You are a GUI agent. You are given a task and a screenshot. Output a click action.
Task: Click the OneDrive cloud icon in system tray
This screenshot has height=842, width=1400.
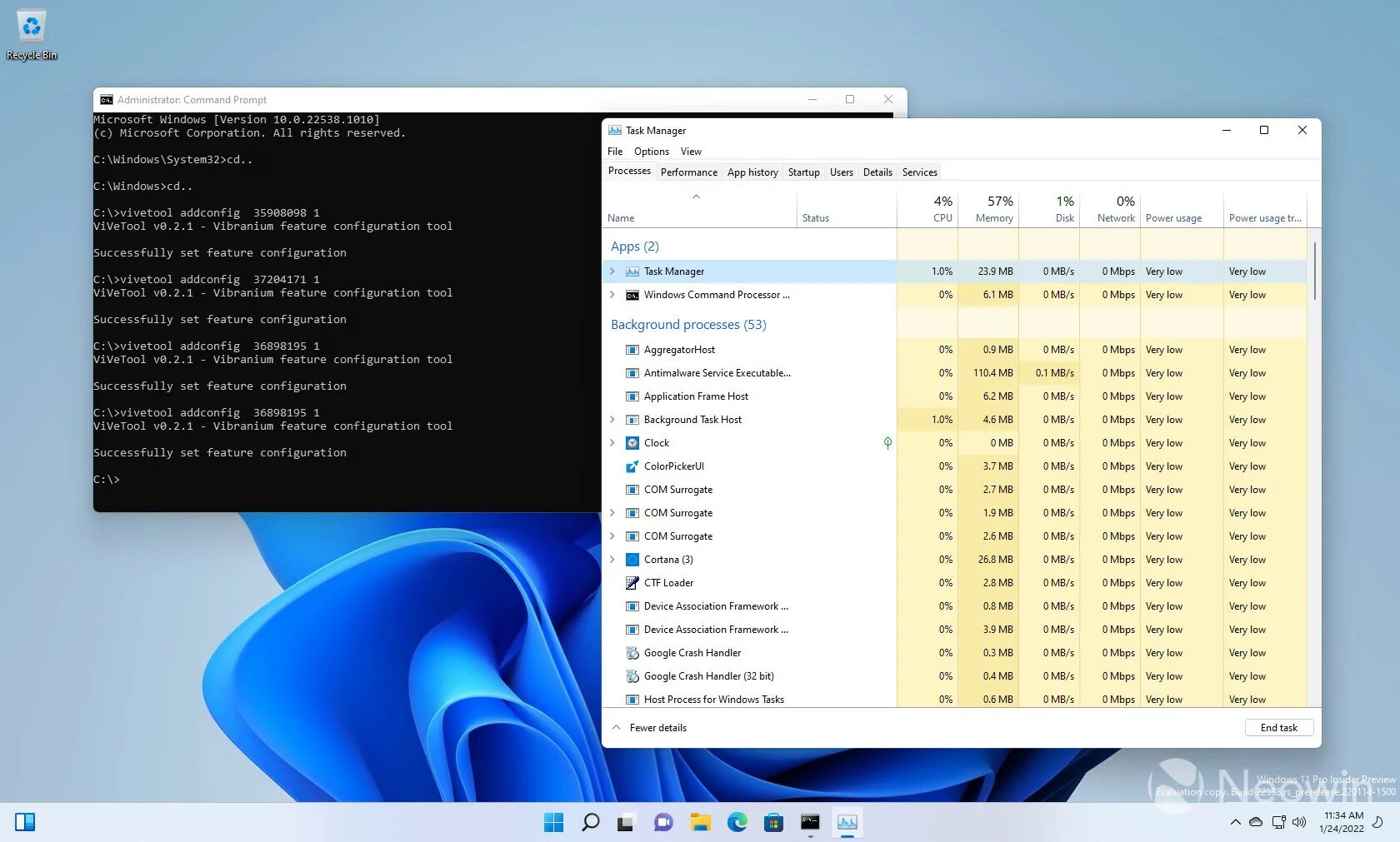pos(1256,822)
